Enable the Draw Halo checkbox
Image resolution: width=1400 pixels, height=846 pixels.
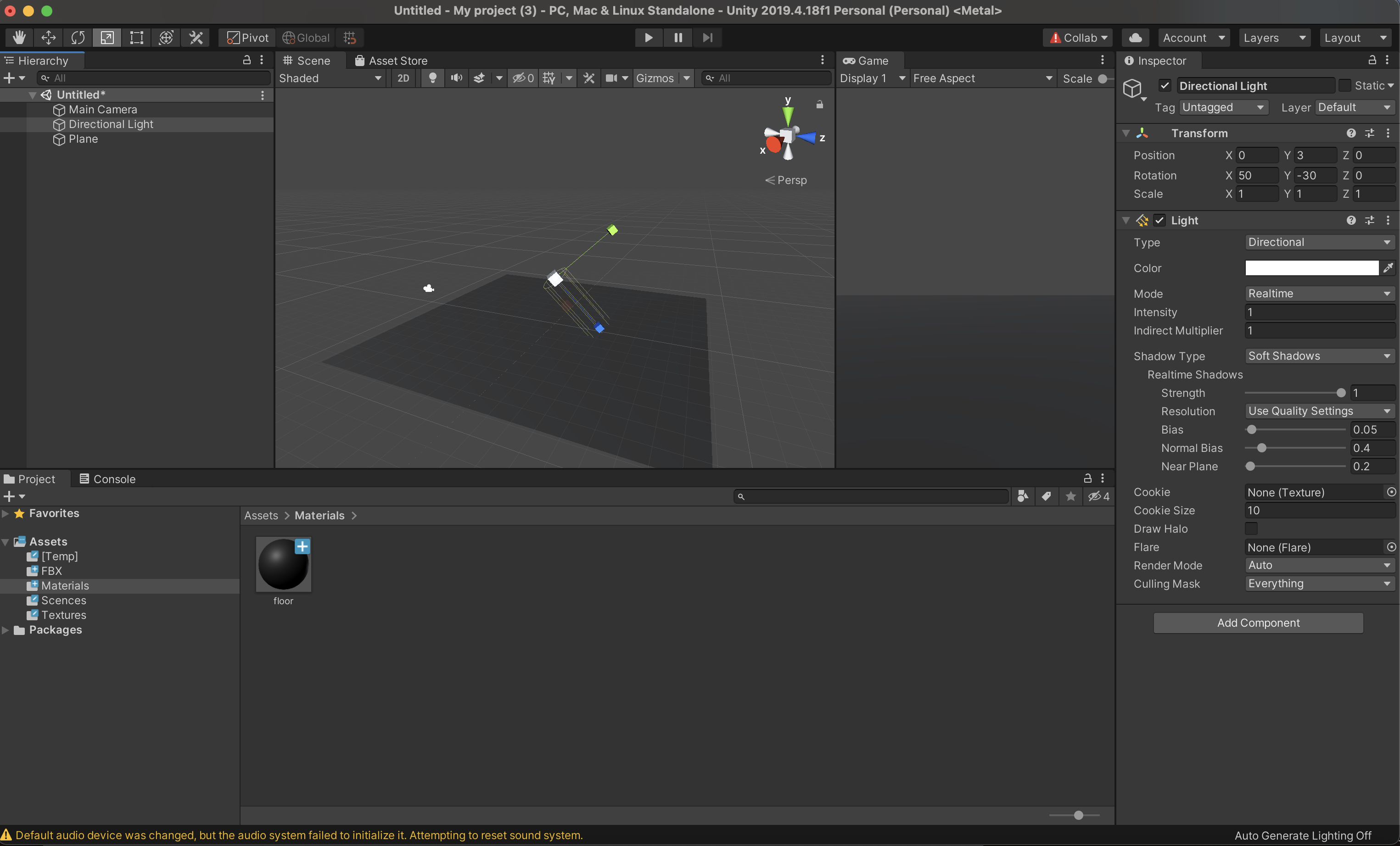pyautogui.click(x=1251, y=529)
